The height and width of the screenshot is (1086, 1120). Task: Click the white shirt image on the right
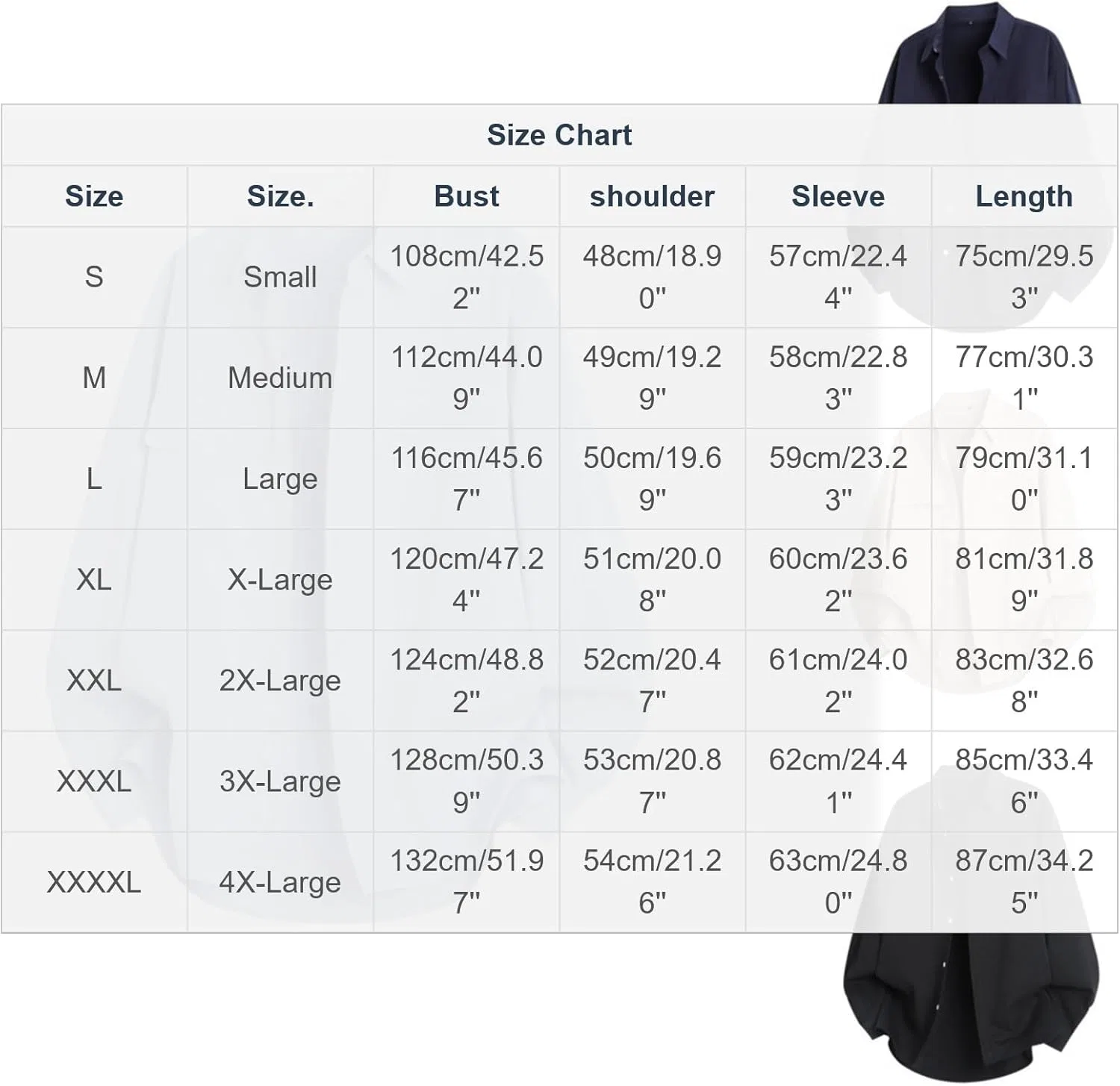[975, 541]
